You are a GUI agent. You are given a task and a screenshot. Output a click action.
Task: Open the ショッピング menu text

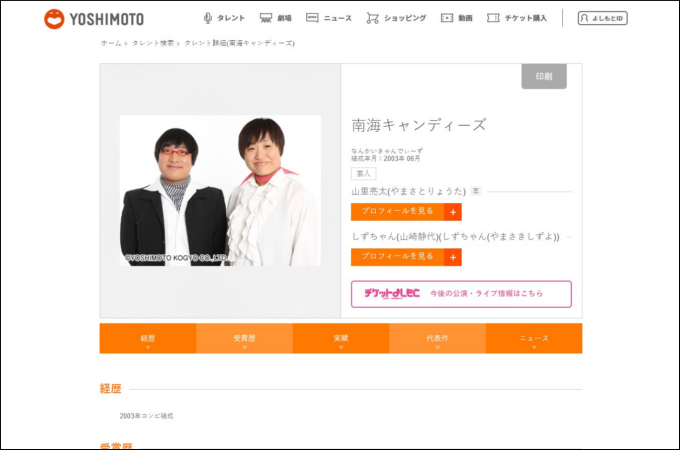tap(405, 18)
